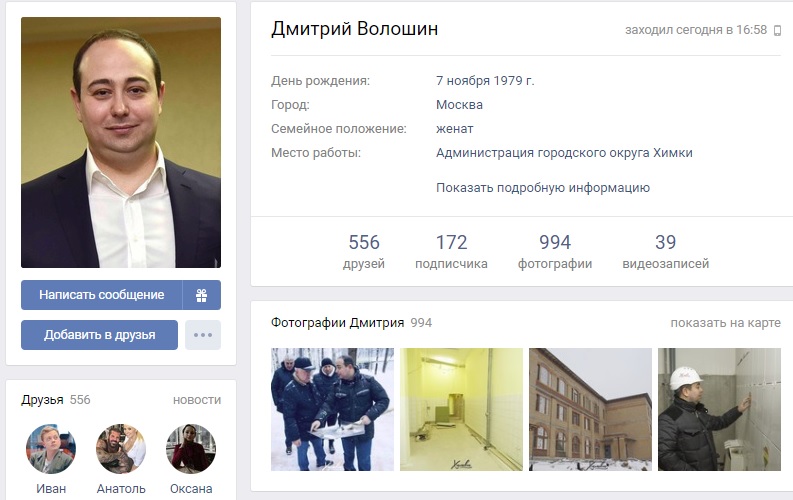Open Иван's friend avatar
This screenshot has height=500, width=793.
coord(51,449)
